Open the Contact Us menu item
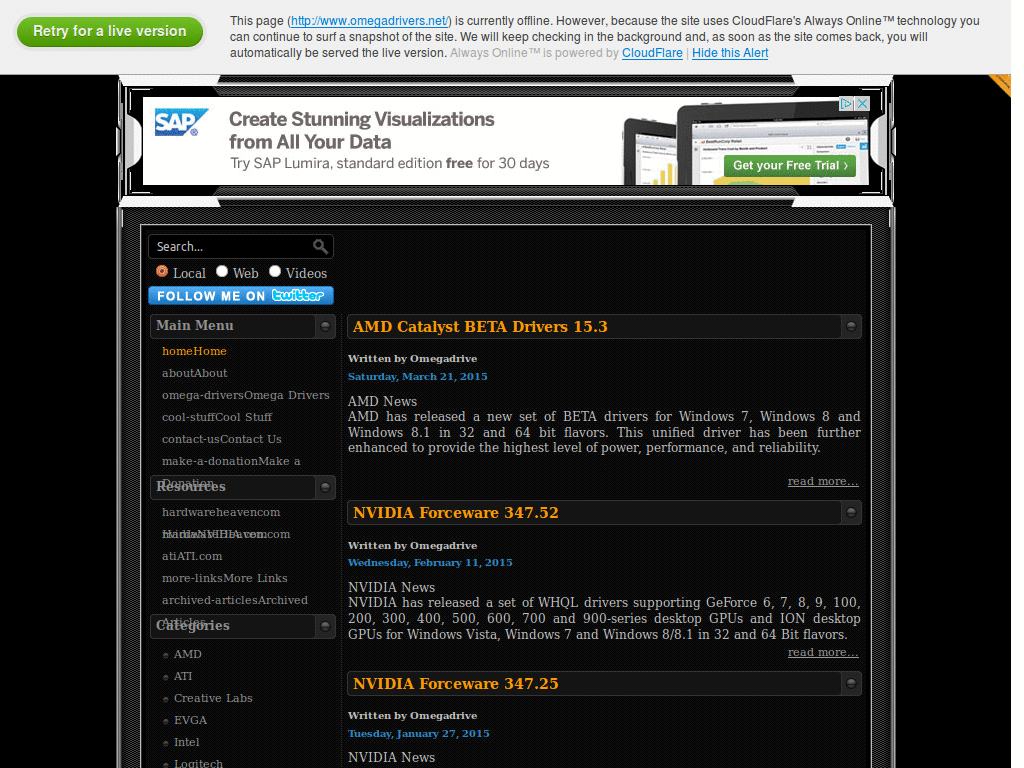The height and width of the screenshot is (768, 1024). (x=221, y=439)
